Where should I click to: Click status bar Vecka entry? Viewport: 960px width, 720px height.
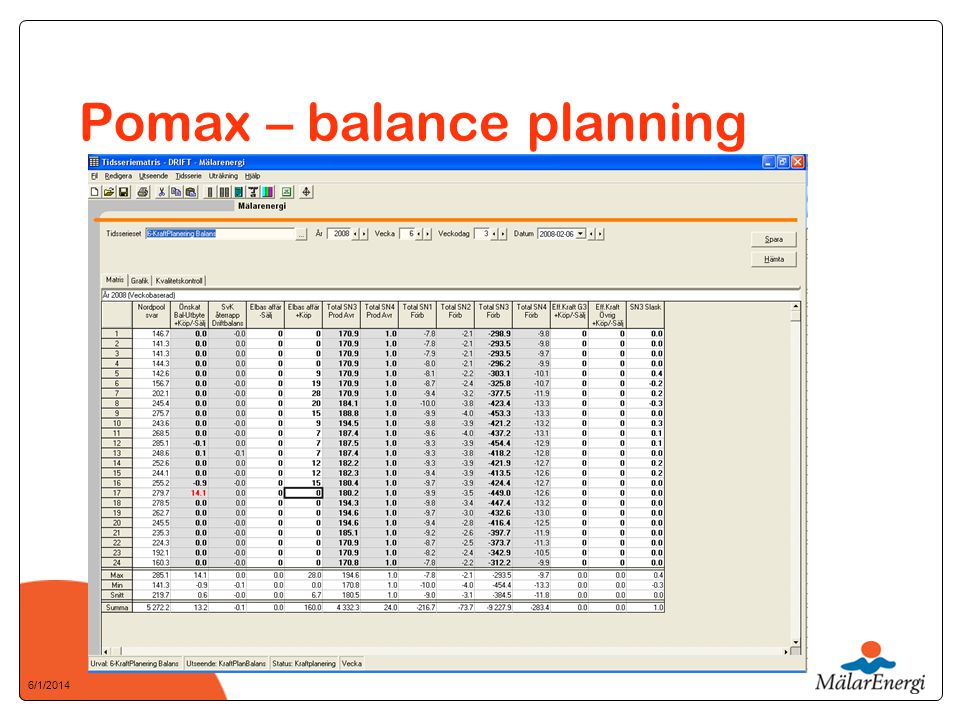click(x=351, y=664)
